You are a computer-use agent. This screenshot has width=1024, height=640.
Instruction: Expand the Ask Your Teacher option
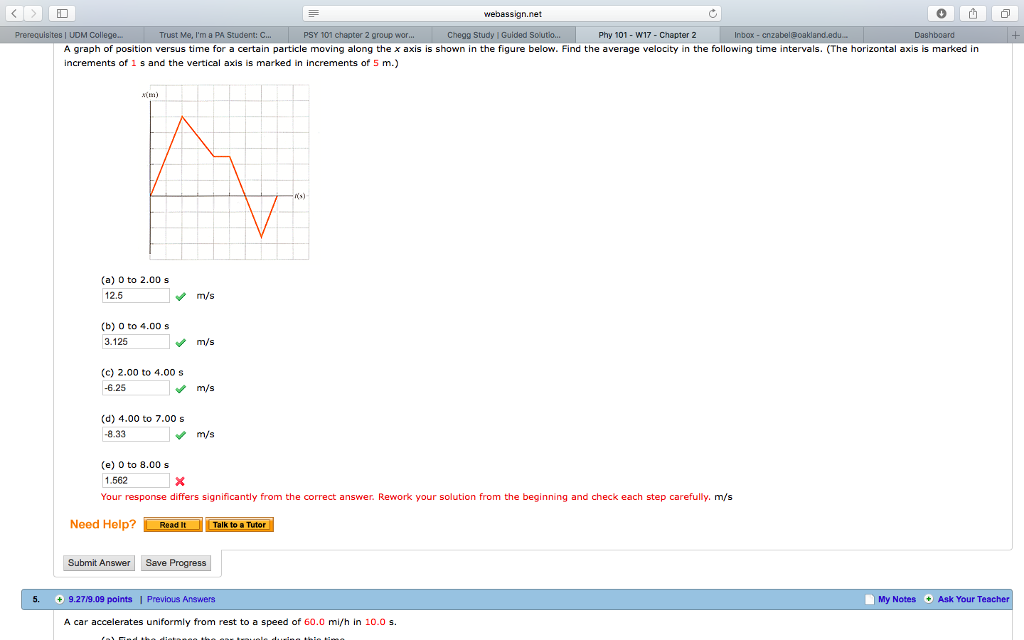(x=930, y=598)
